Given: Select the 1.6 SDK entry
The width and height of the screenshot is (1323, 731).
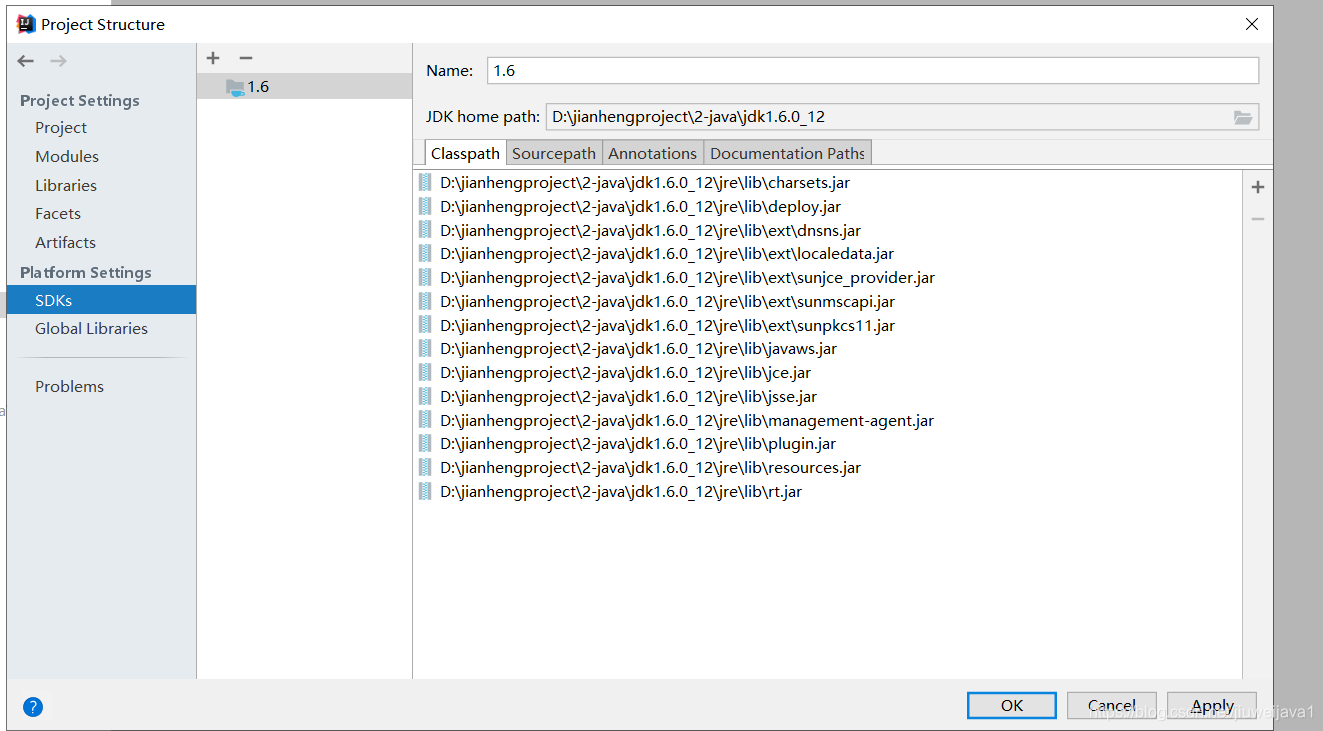Looking at the screenshot, I should pos(304,87).
